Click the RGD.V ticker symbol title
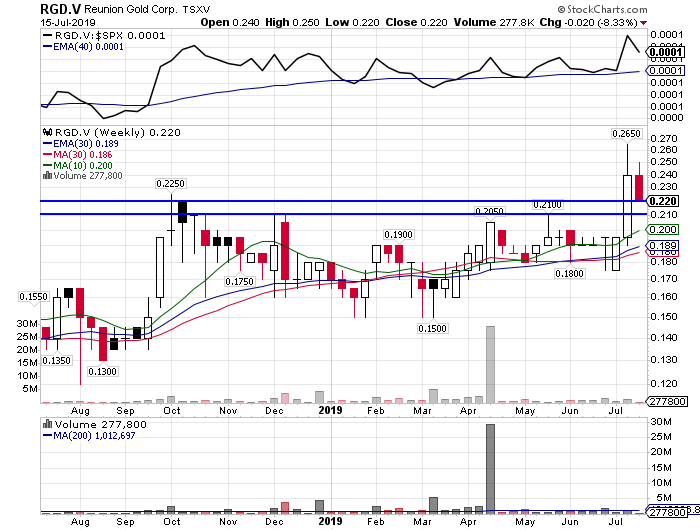This screenshot has height=530, width=700. click(x=61, y=9)
